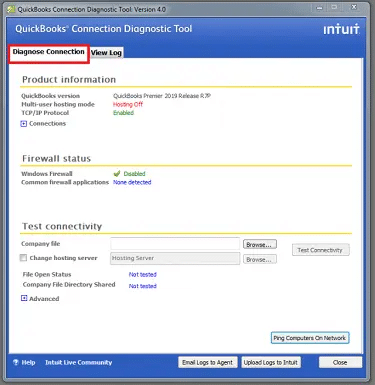Click the Hosting Off status text

(128, 104)
